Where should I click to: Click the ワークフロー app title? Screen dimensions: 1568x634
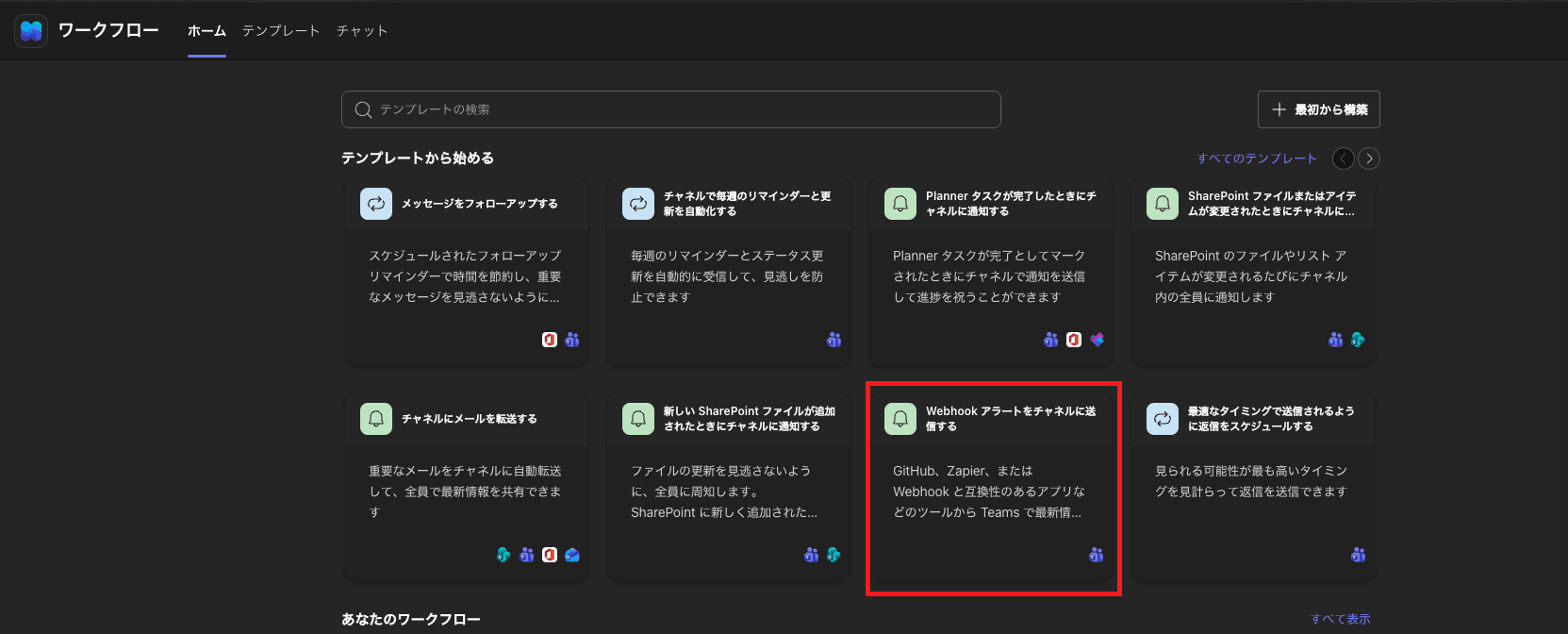click(x=108, y=31)
